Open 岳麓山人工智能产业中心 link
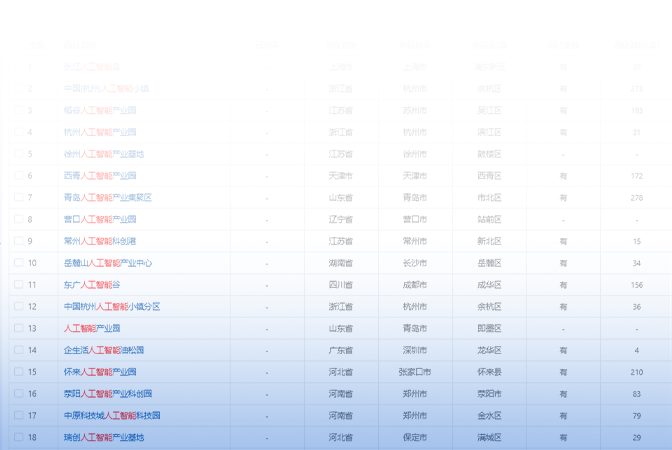Image resolution: width=672 pixels, height=450 pixels. coord(108,263)
